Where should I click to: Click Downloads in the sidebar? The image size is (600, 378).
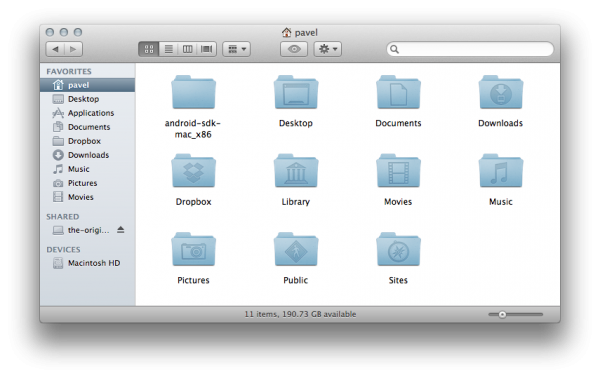pyautogui.click(x=87, y=155)
